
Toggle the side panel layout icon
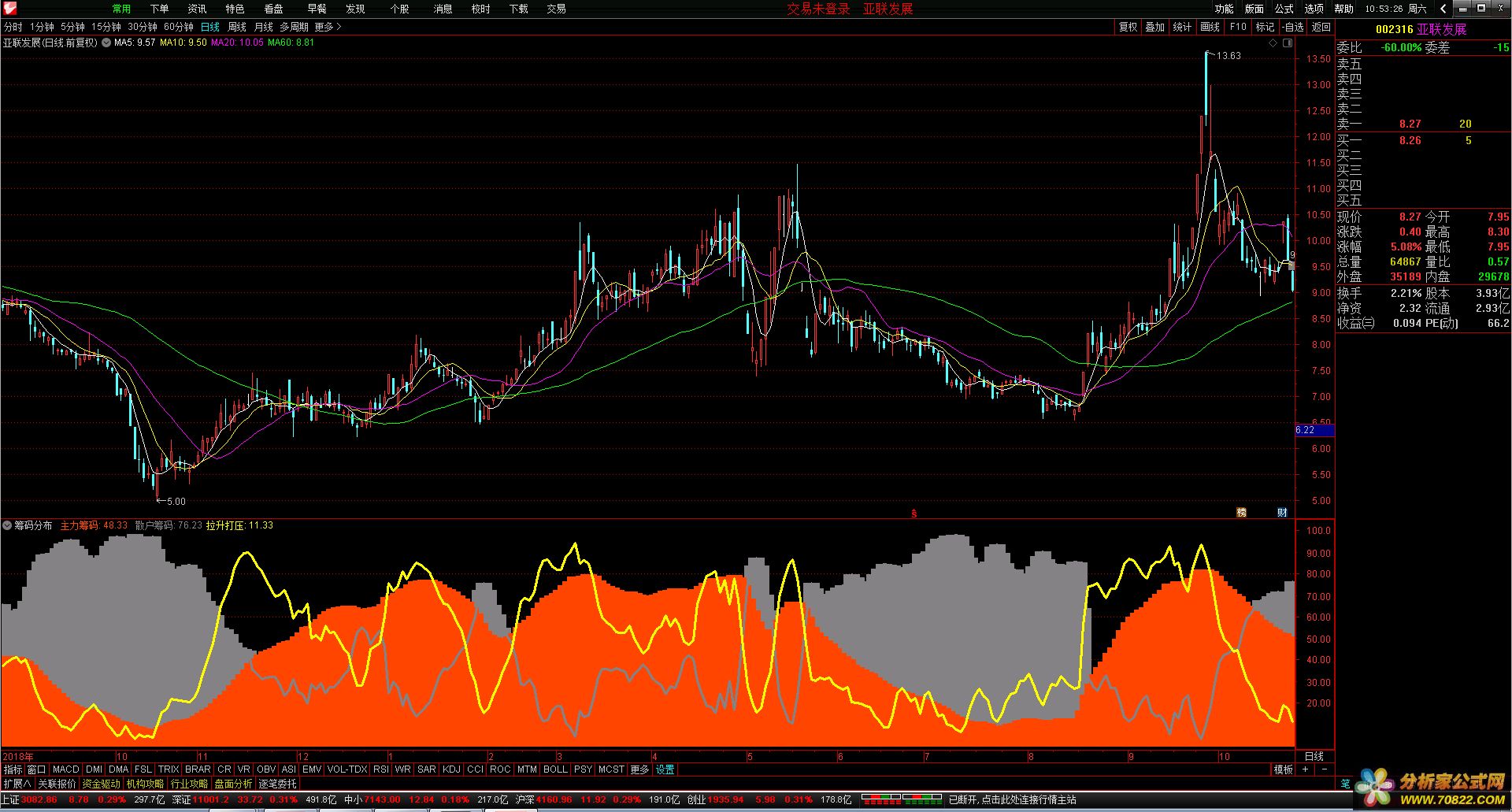tap(1288, 44)
